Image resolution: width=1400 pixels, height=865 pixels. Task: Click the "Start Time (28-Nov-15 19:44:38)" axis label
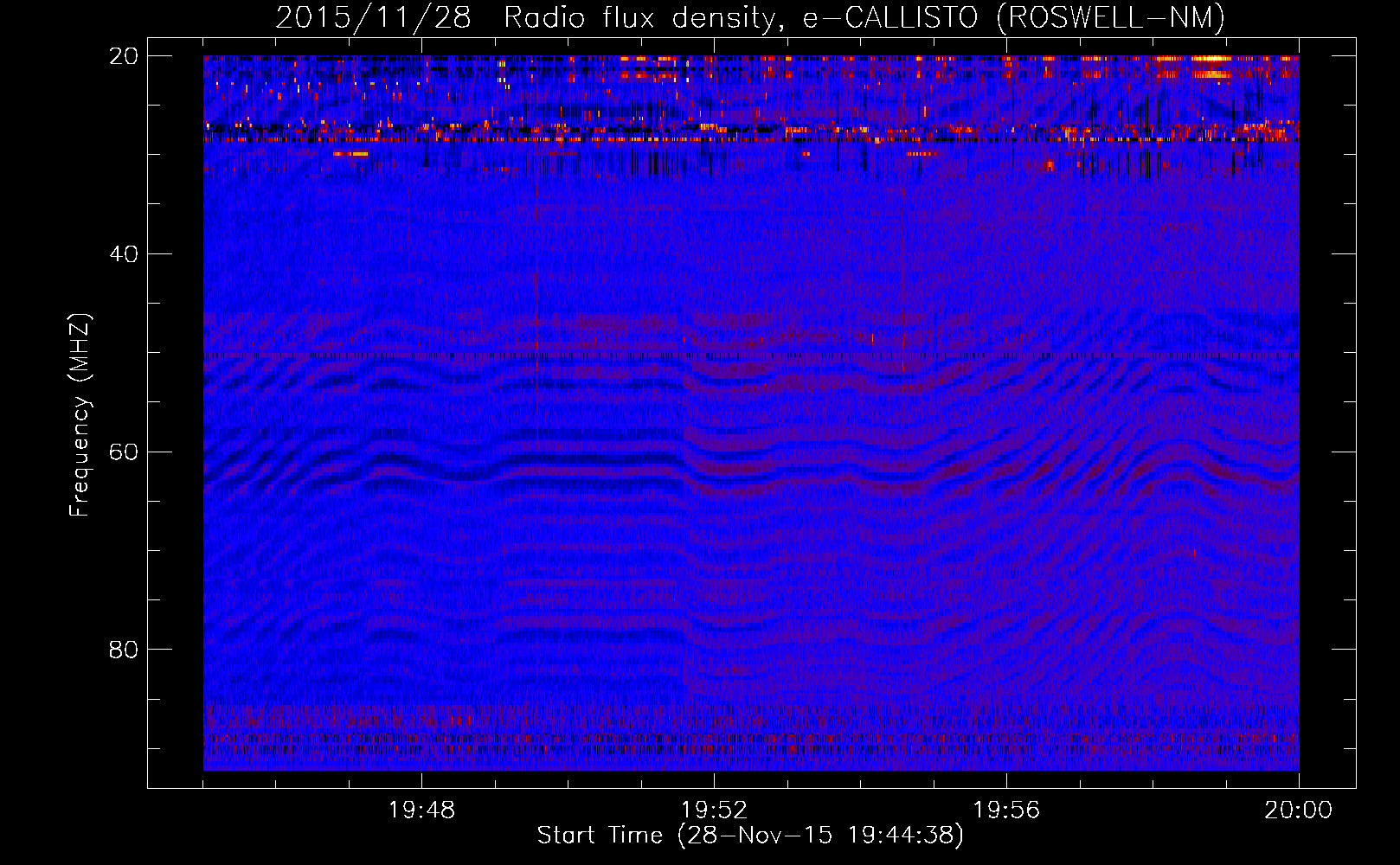tap(750, 836)
